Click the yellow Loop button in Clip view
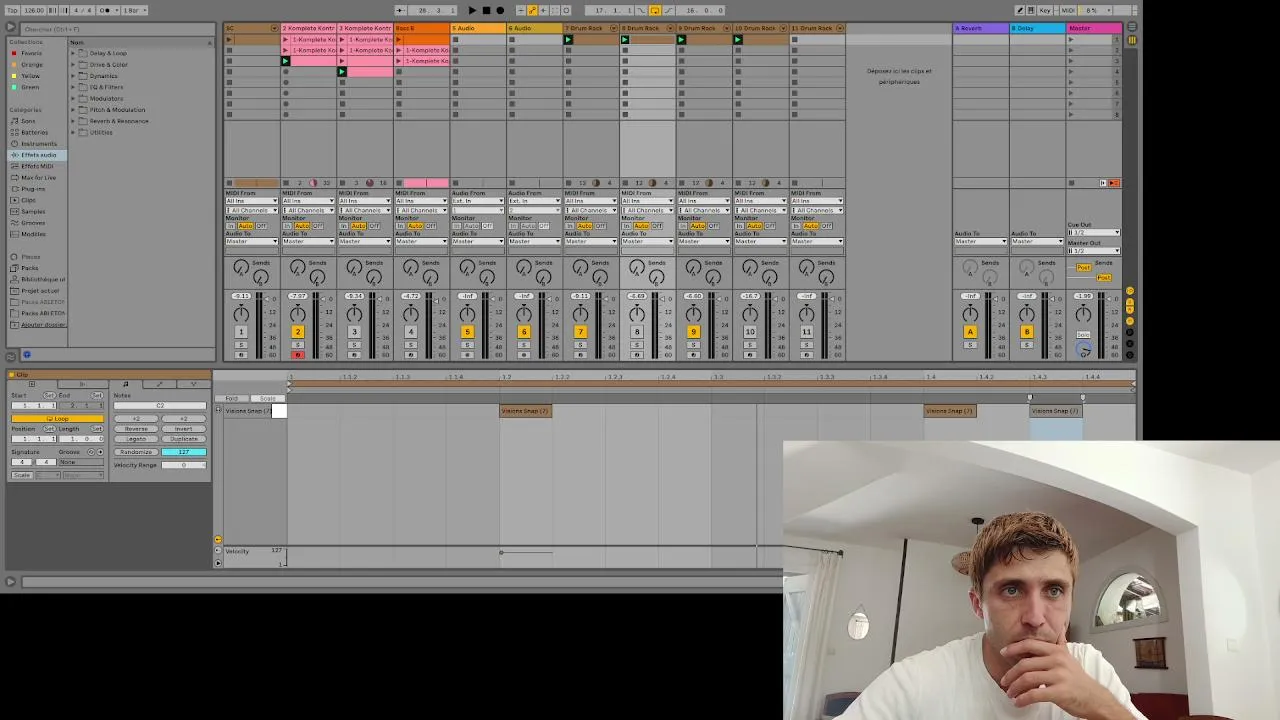 pos(57,418)
